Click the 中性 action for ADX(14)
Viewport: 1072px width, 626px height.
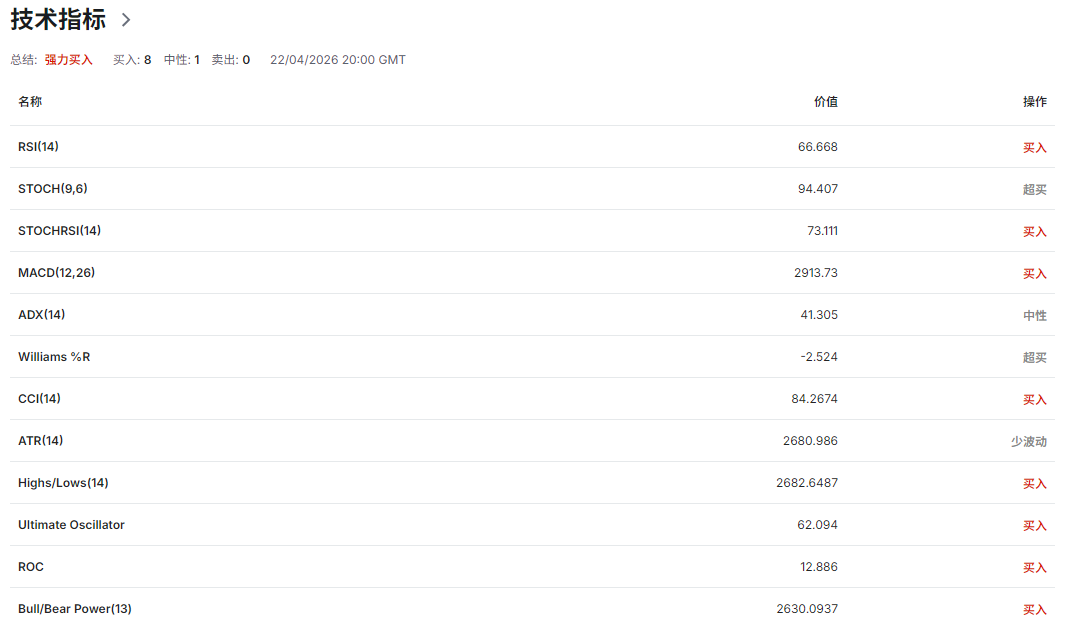click(x=1034, y=316)
